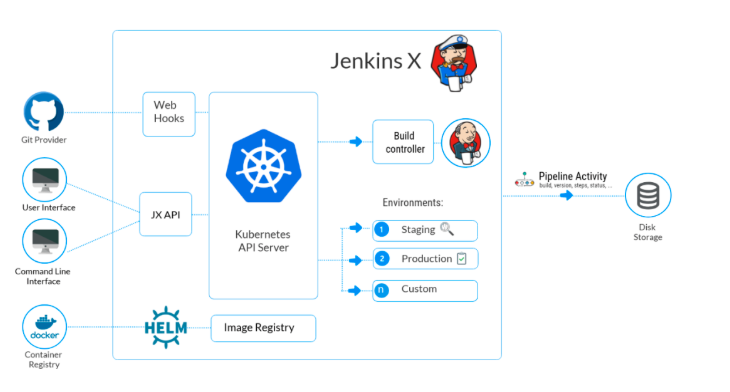Screen dimensions: 730x392
Task: Click the Jenkins X sailor mascot
Action: click(453, 62)
